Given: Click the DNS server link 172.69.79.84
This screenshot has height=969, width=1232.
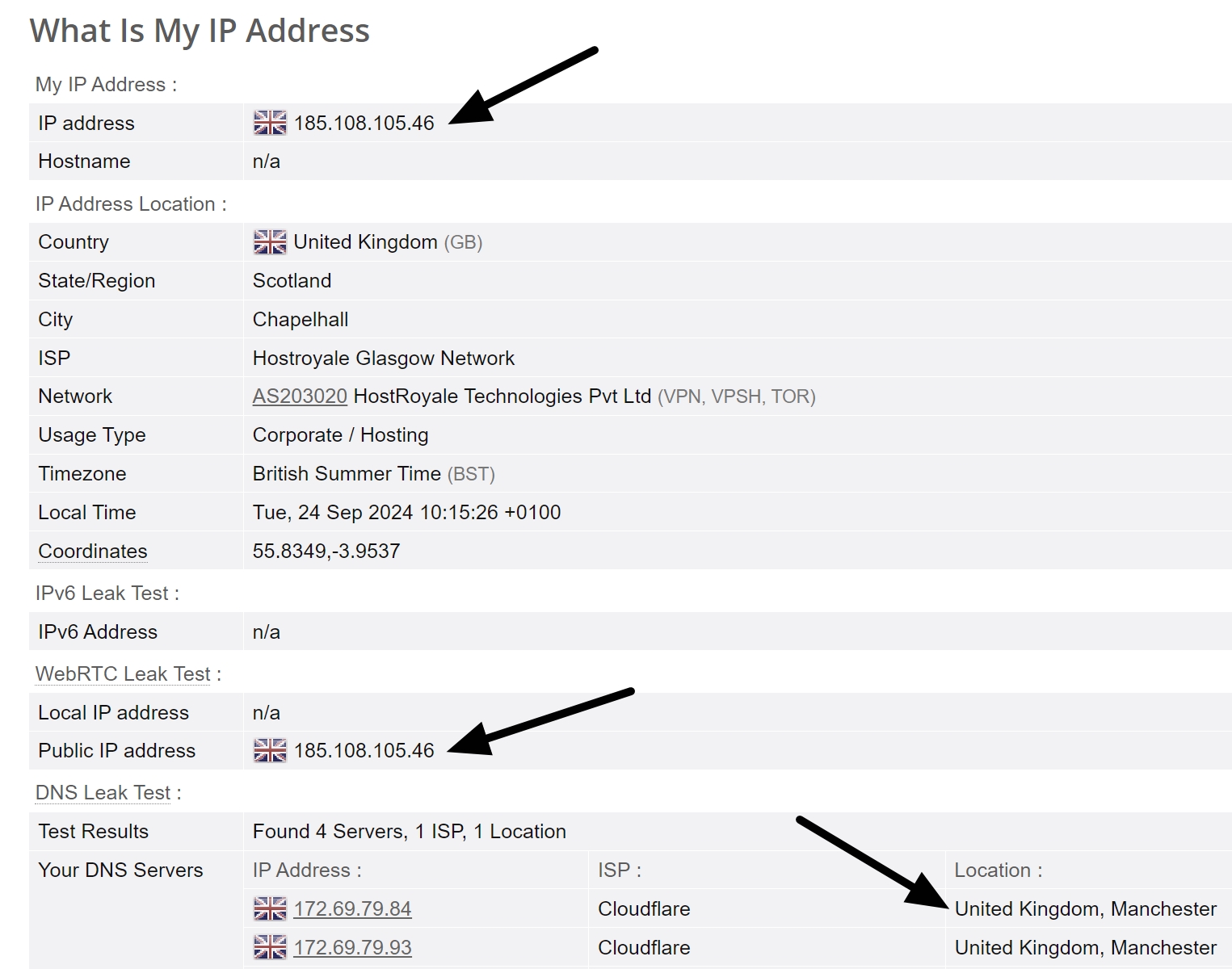Looking at the screenshot, I should pos(353,908).
